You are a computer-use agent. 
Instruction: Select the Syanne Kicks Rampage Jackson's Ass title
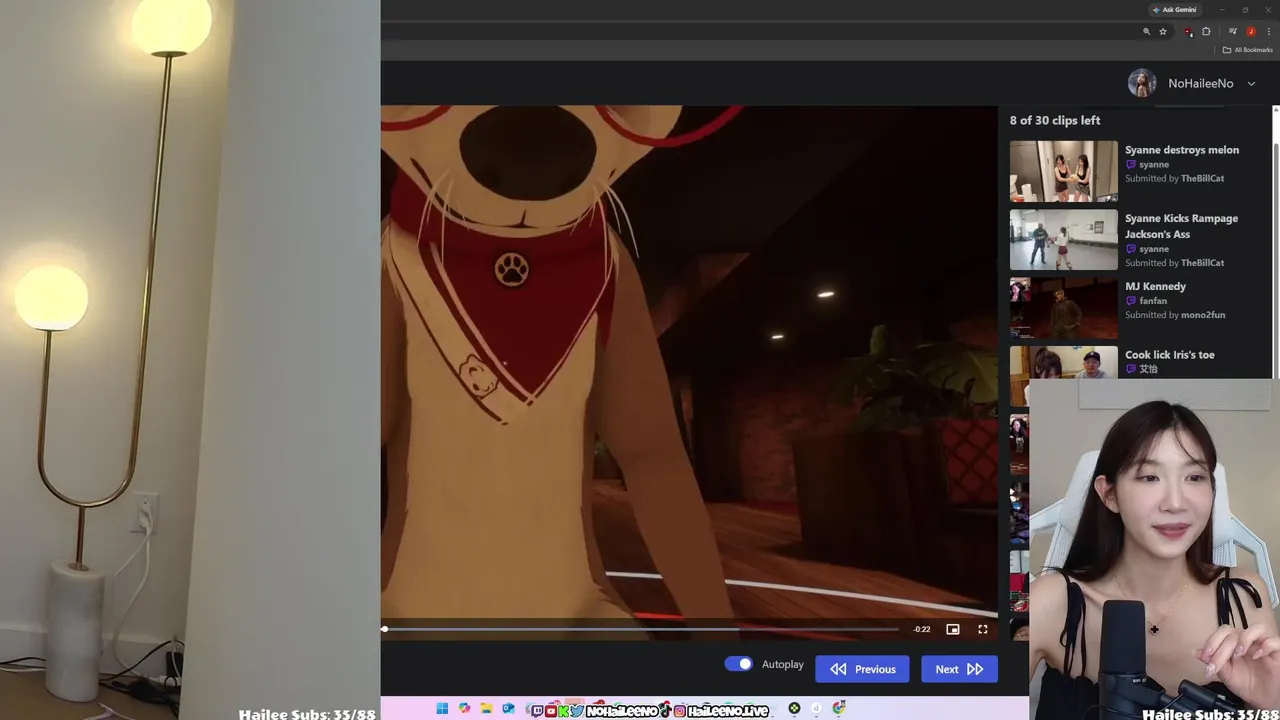tap(1181, 226)
